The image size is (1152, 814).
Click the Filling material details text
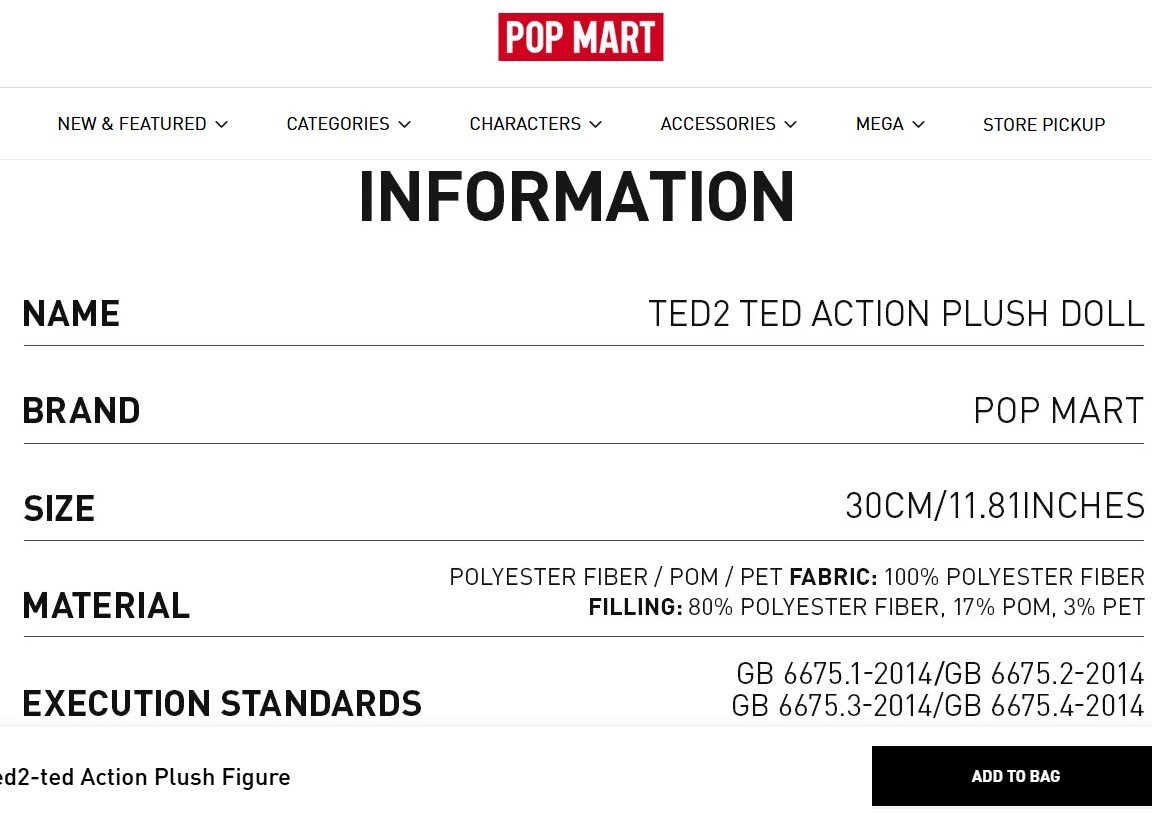pos(866,607)
